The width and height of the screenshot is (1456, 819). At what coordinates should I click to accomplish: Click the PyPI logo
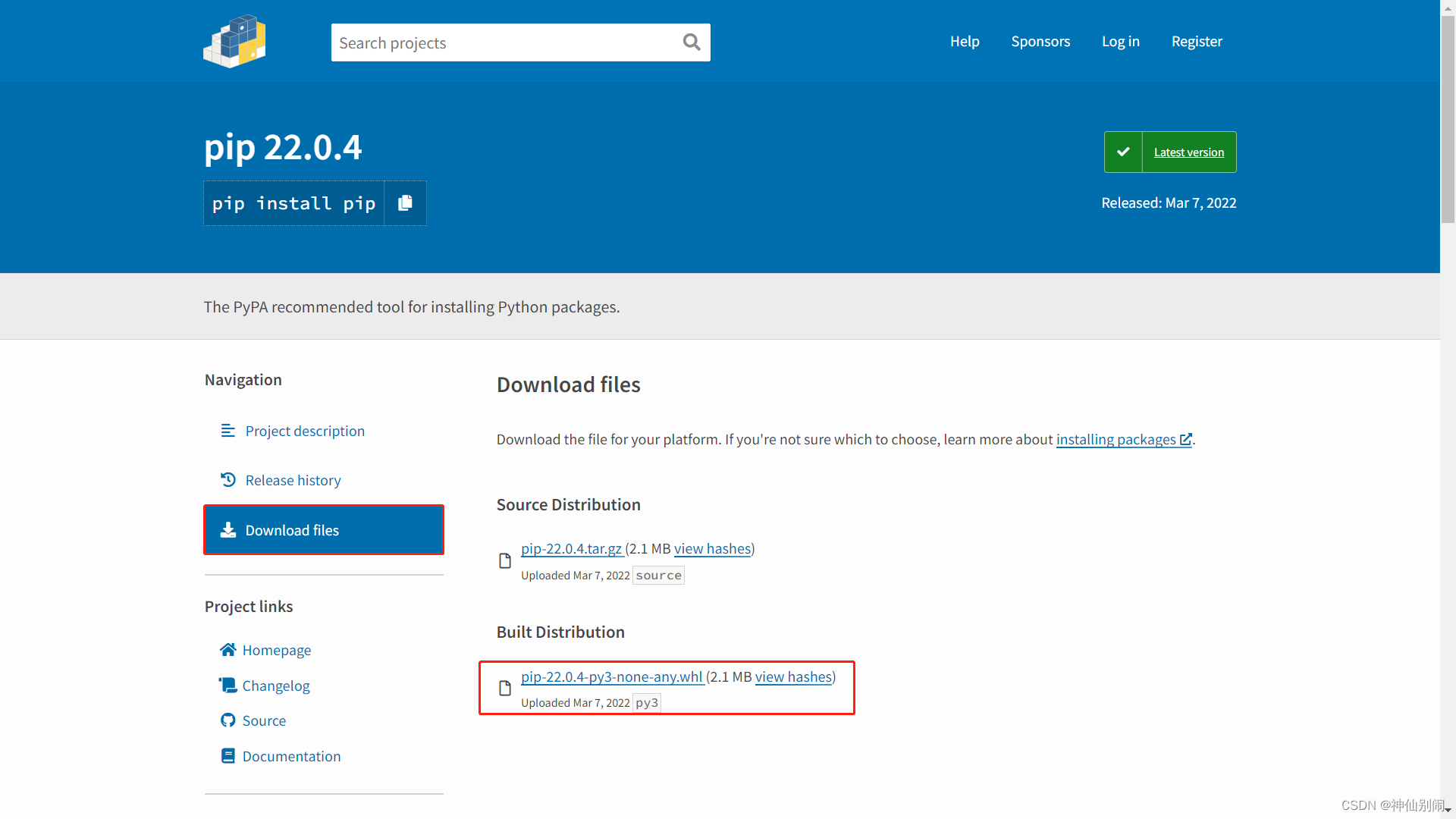click(x=234, y=42)
